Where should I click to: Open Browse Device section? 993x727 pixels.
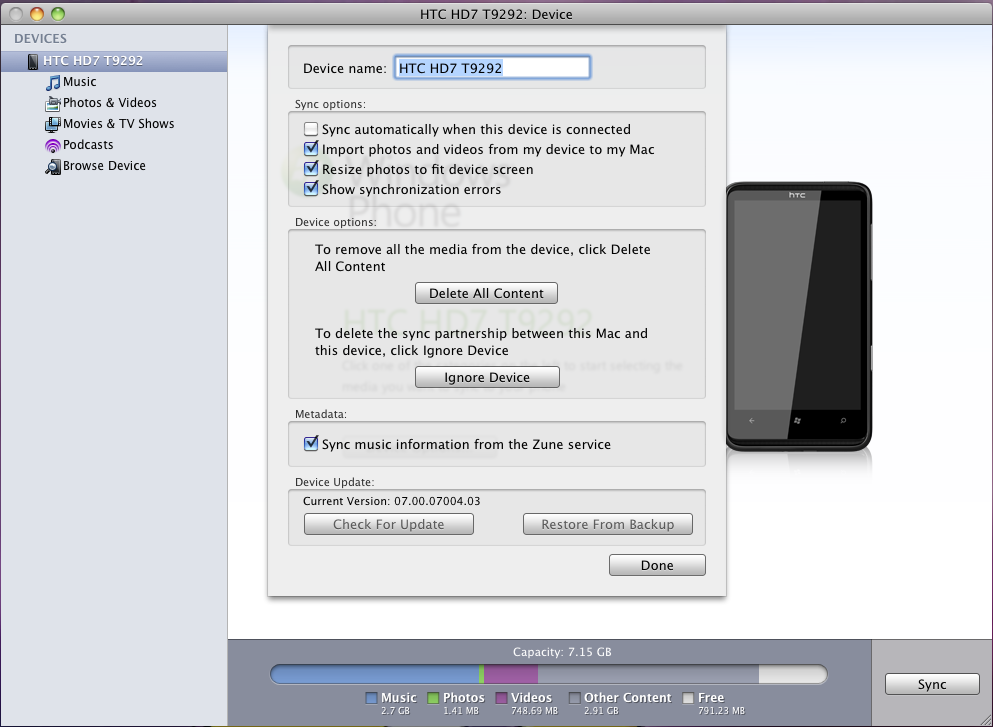coord(104,165)
